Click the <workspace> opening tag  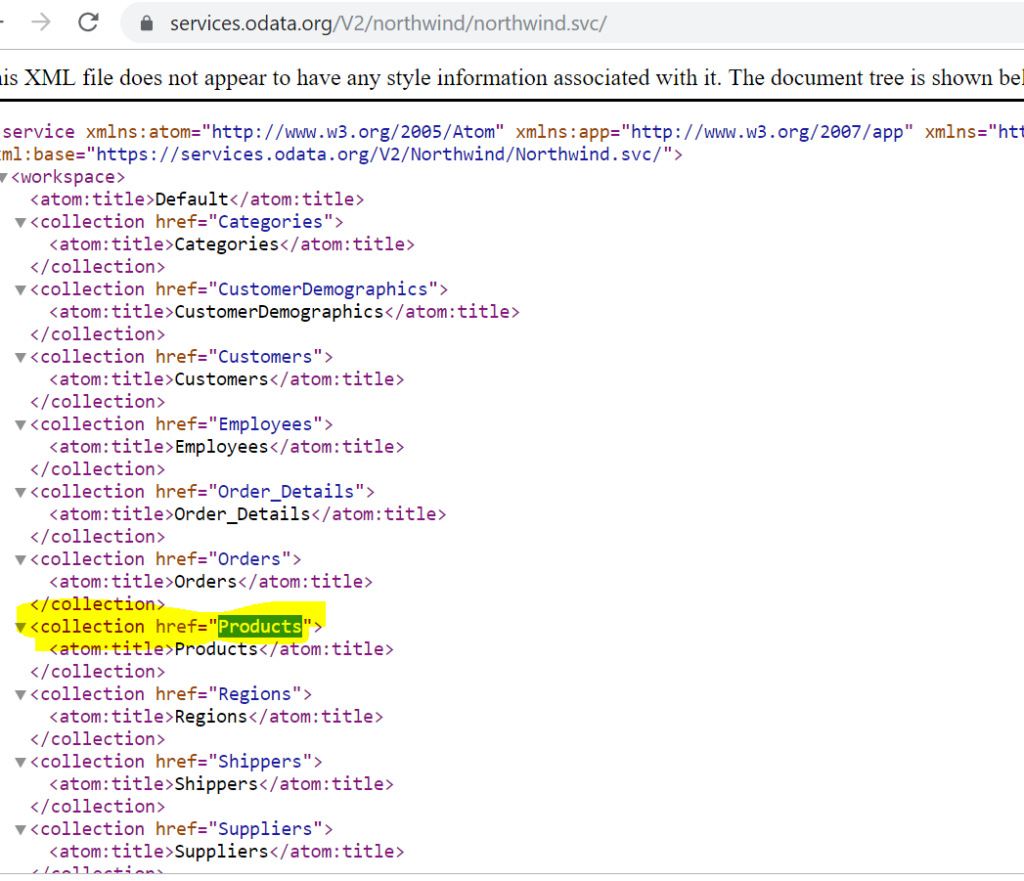pyautogui.click(x=68, y=177)
